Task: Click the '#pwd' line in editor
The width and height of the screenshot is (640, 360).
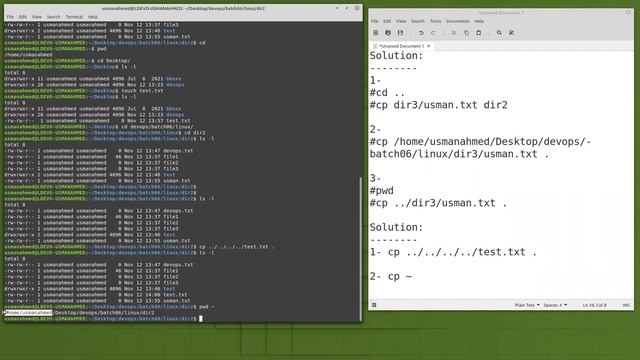Action: (382, 191)
